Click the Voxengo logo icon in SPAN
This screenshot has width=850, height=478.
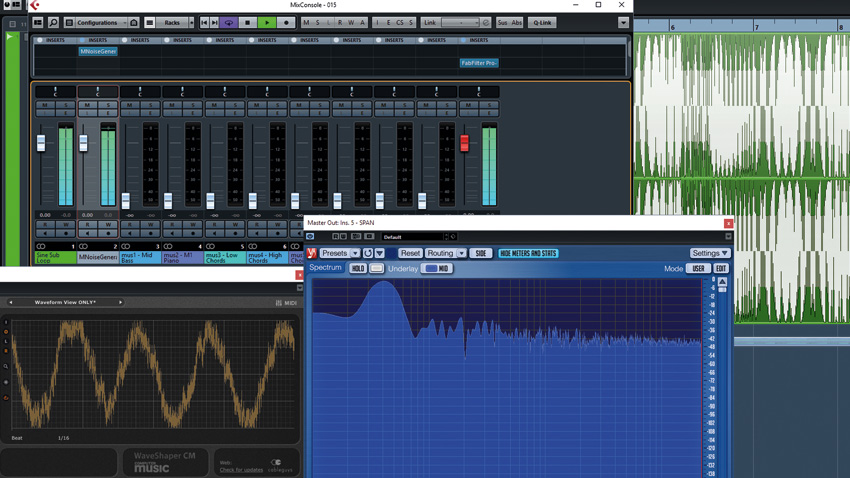click(311, 253)
